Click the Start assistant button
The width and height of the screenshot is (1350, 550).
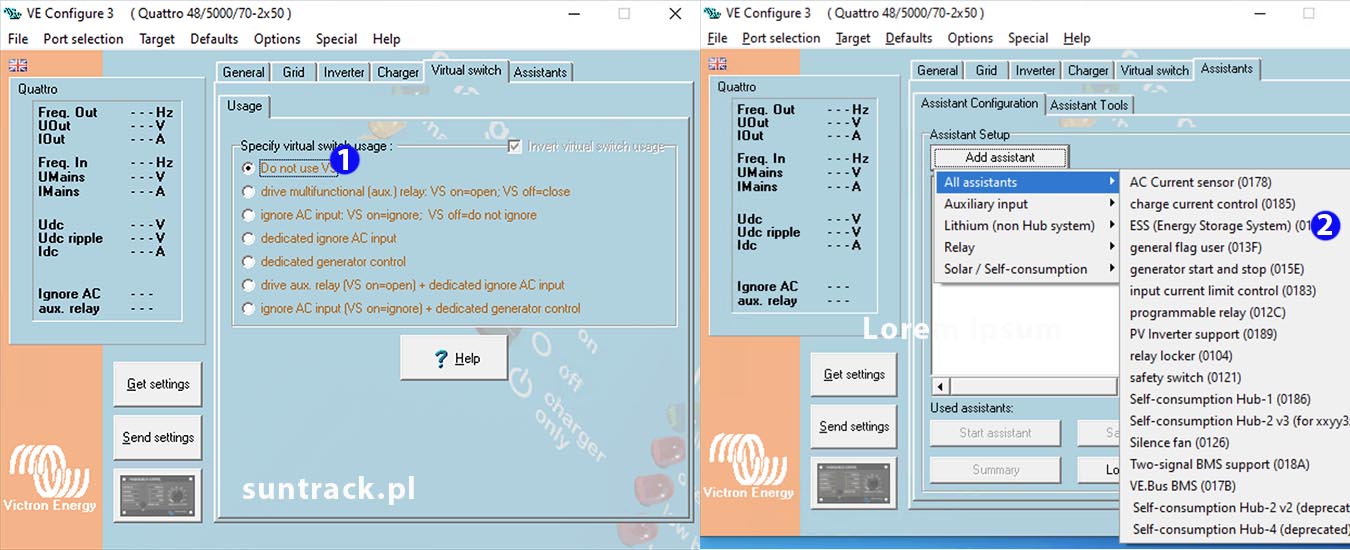tap(995, 432)
